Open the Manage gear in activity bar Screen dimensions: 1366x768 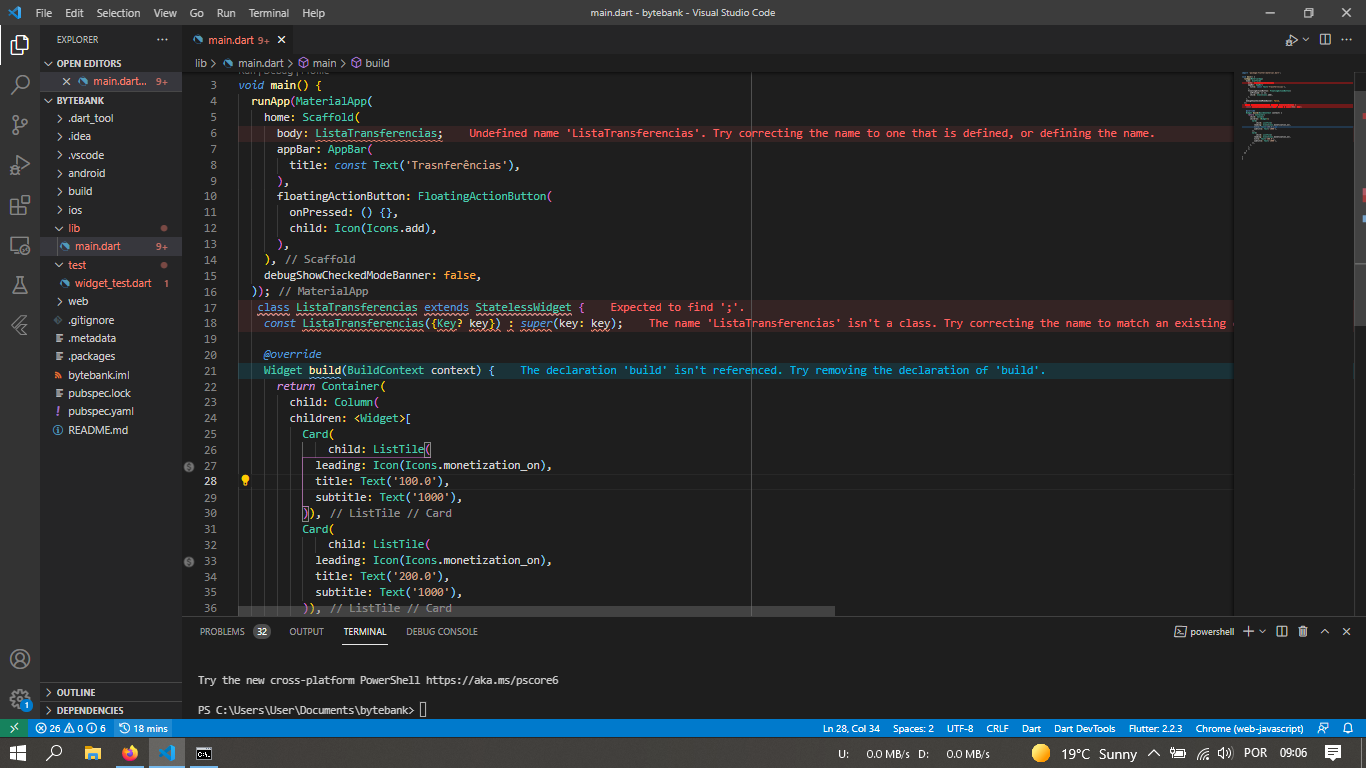(20, 699)
